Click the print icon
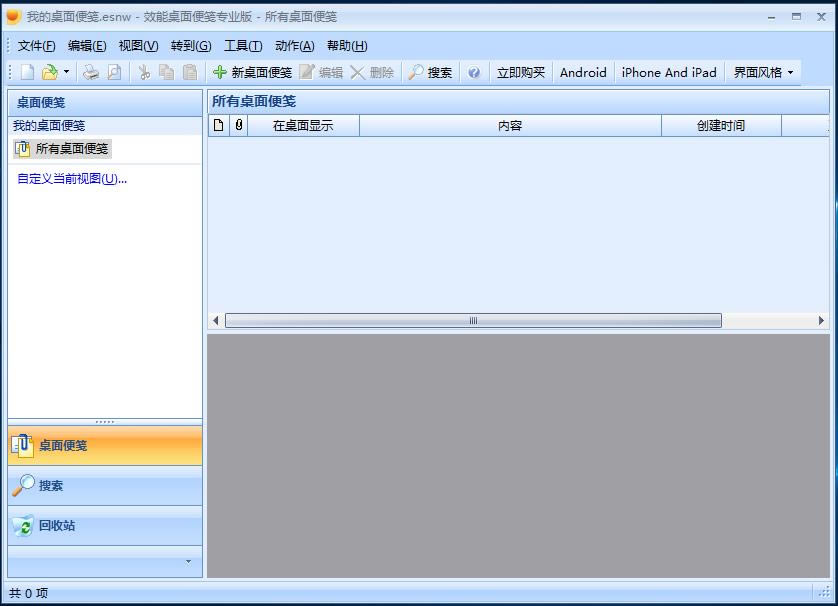This screenshot has height=606, width=838. click(91, 72)
